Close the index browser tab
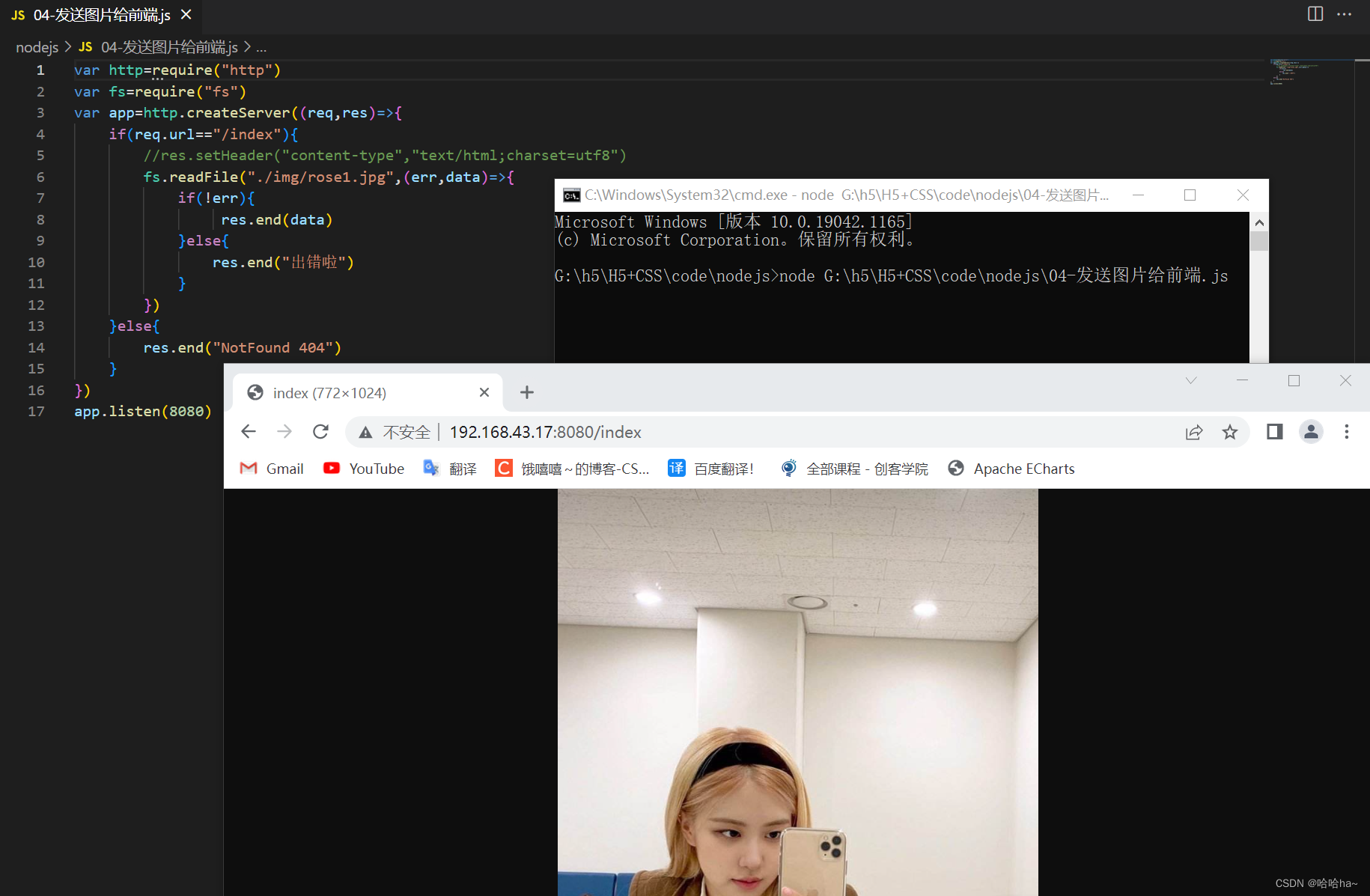 pos(484,392)
